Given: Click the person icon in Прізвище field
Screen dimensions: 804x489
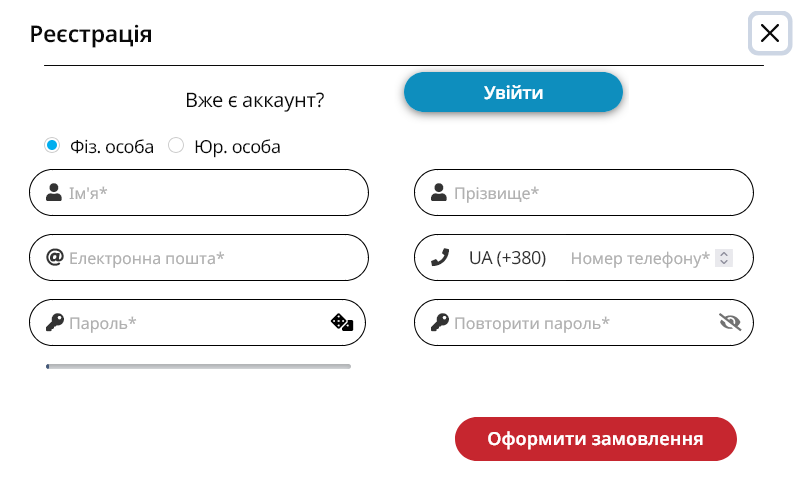Looking at the screenshot, I should (438, 192).
